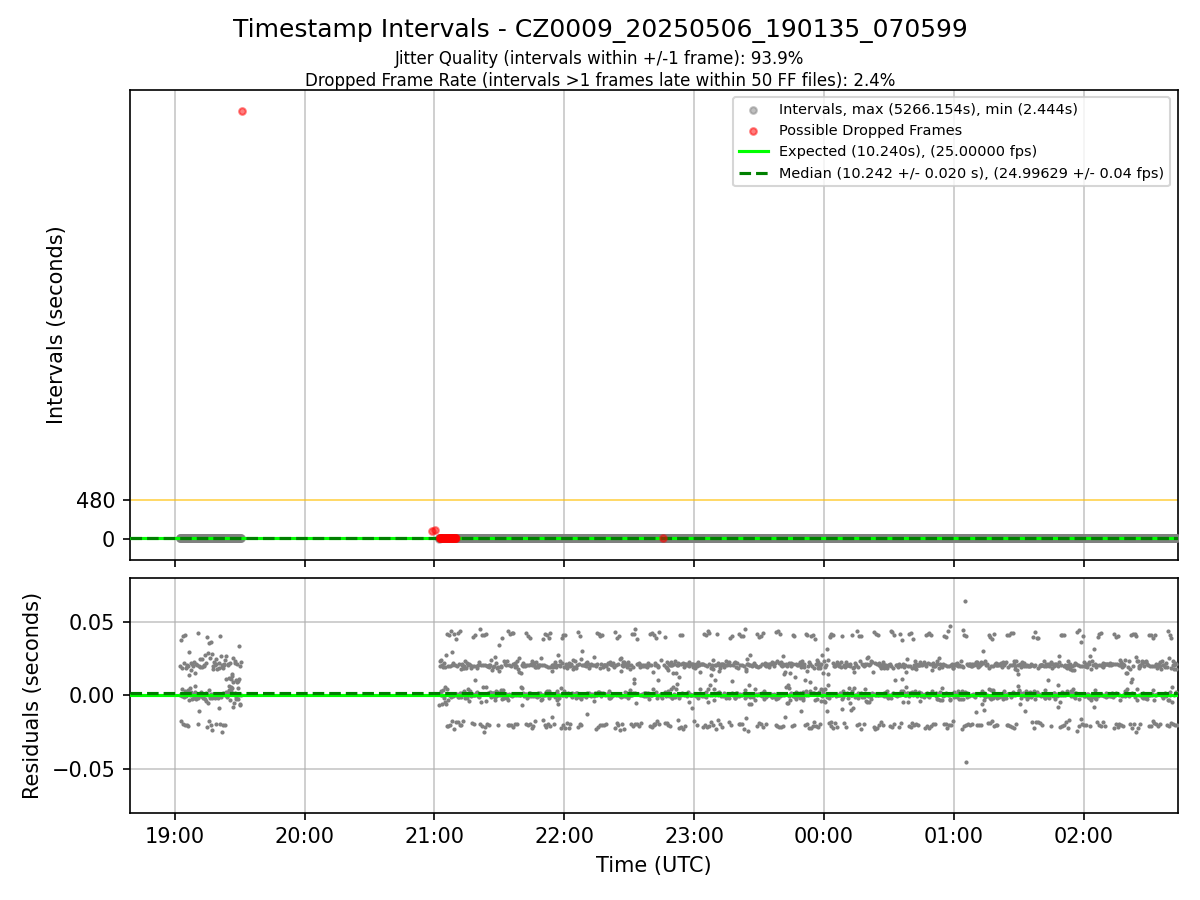
Task: Click the '23:00' x-axis tick label
Action: (x=694, y=834)
